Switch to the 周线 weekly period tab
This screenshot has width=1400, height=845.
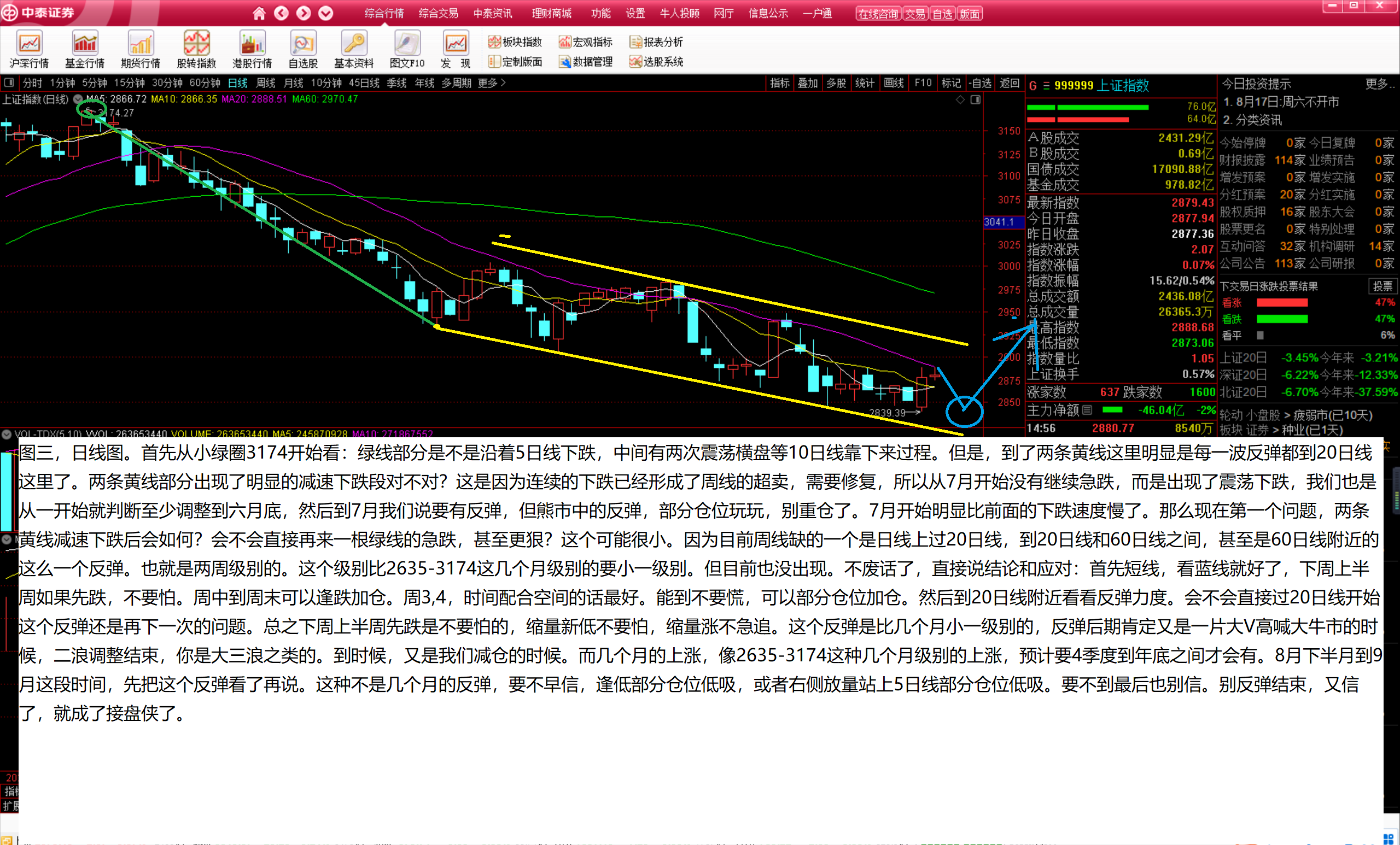pyautogui.click(x=265, y=83)
